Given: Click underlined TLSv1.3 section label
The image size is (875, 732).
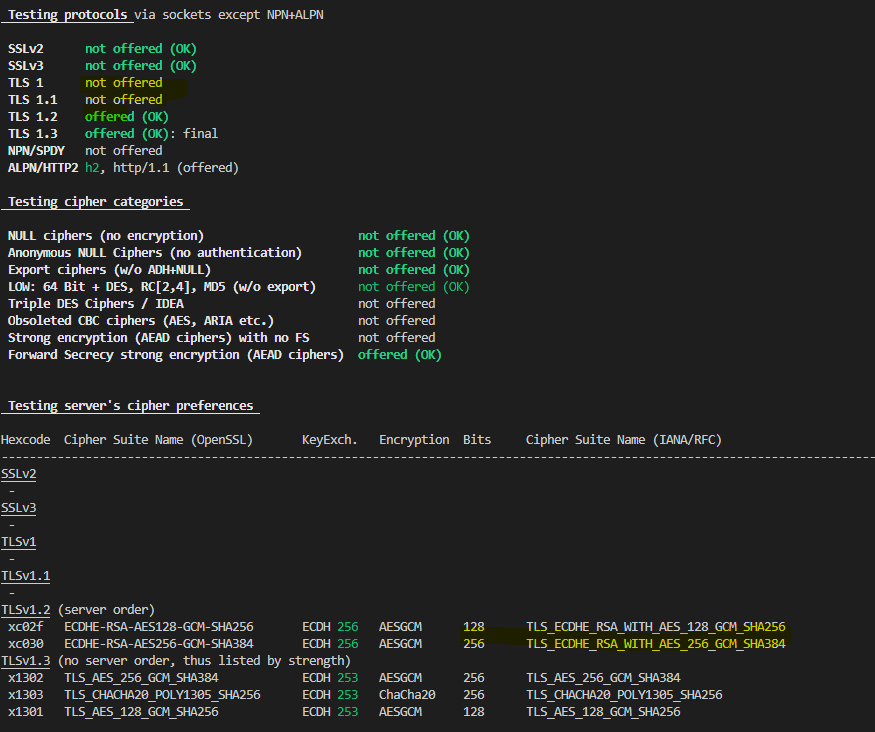Looking at the screenshot, I should (x=25, y=660).
